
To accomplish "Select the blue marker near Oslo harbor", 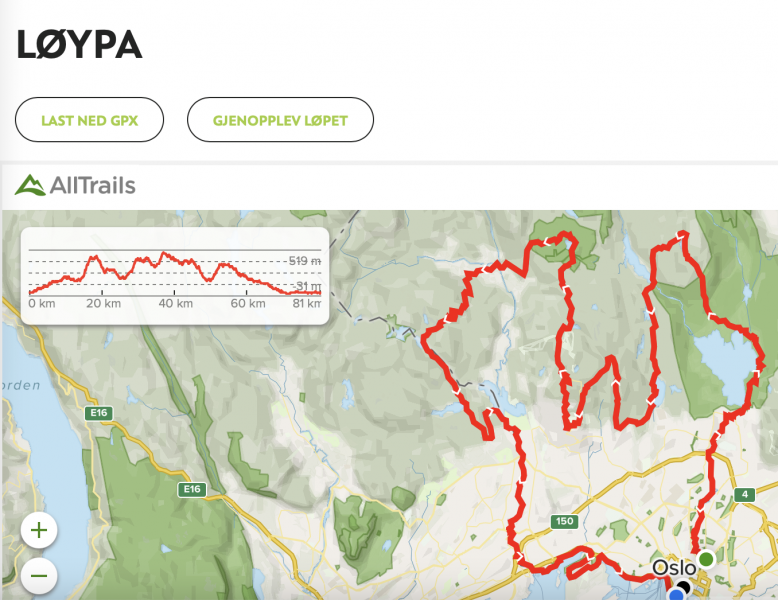I will (x=676, y=595).
